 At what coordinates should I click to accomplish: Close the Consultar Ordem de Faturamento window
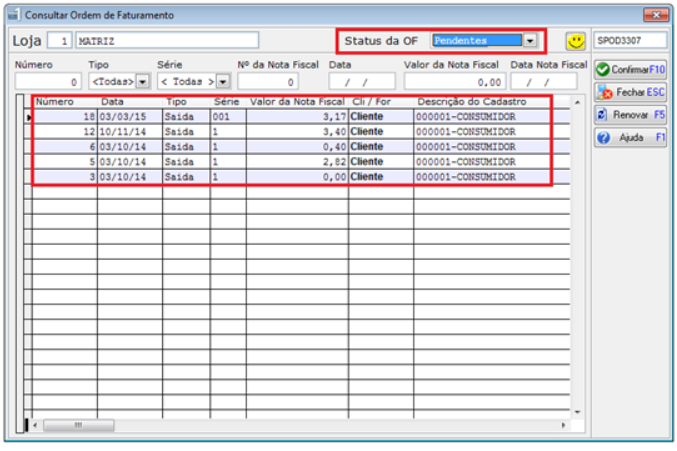click(x=656, y=15)
